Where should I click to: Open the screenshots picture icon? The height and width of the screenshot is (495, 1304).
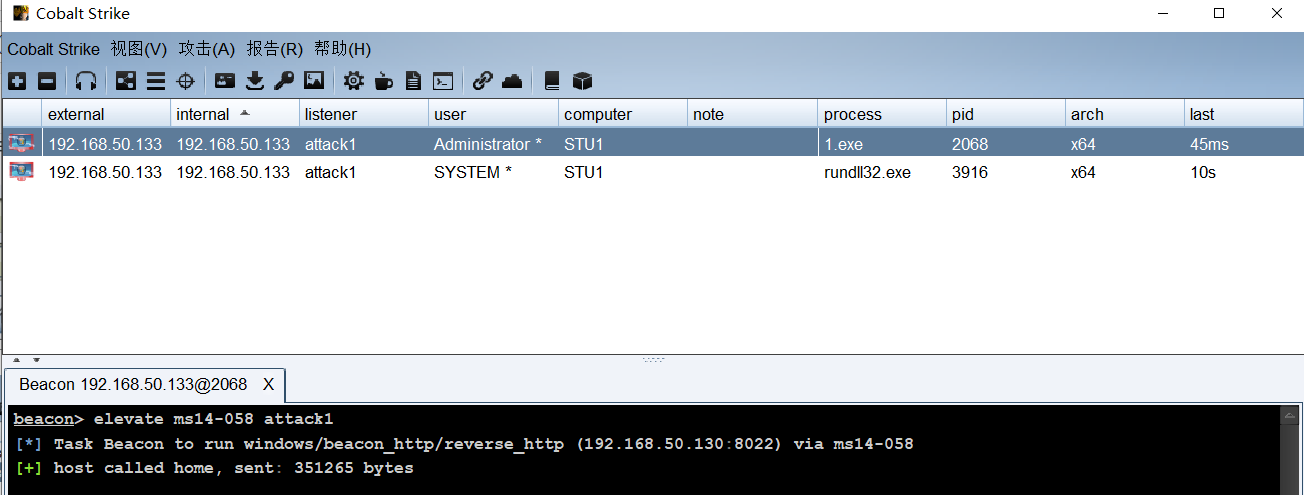click(x=314, y=81)
